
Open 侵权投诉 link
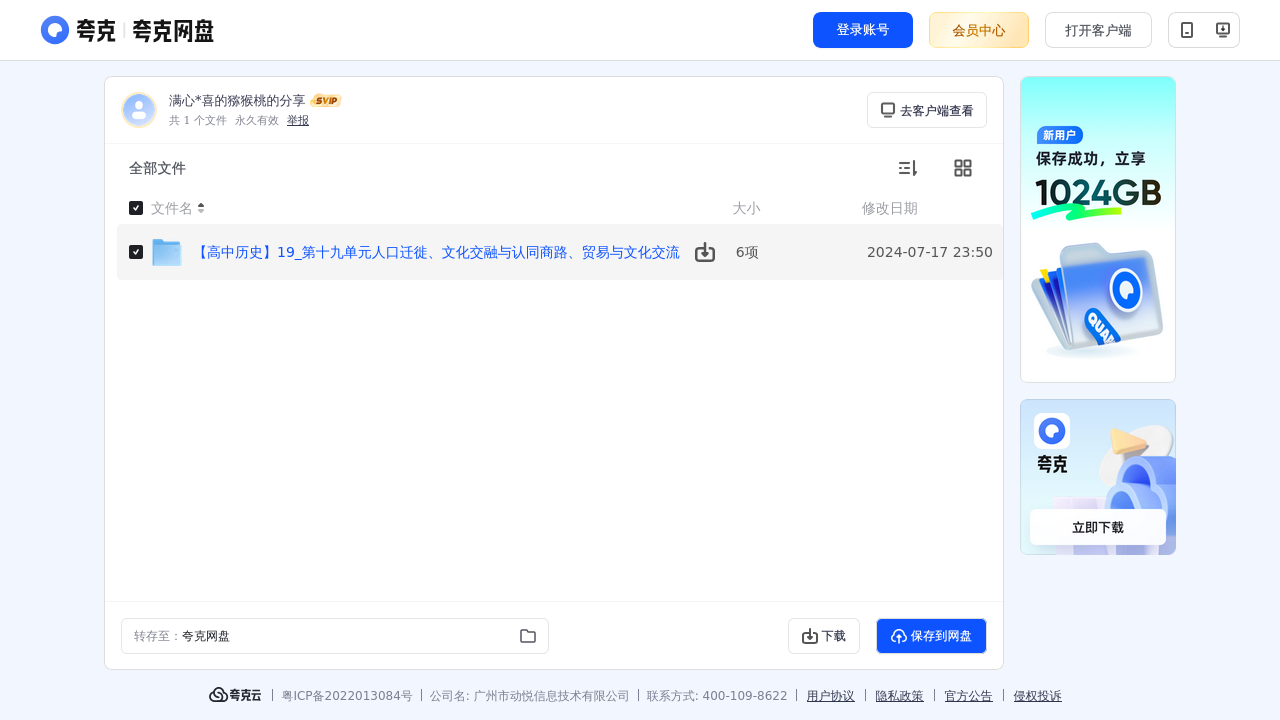1038,696
